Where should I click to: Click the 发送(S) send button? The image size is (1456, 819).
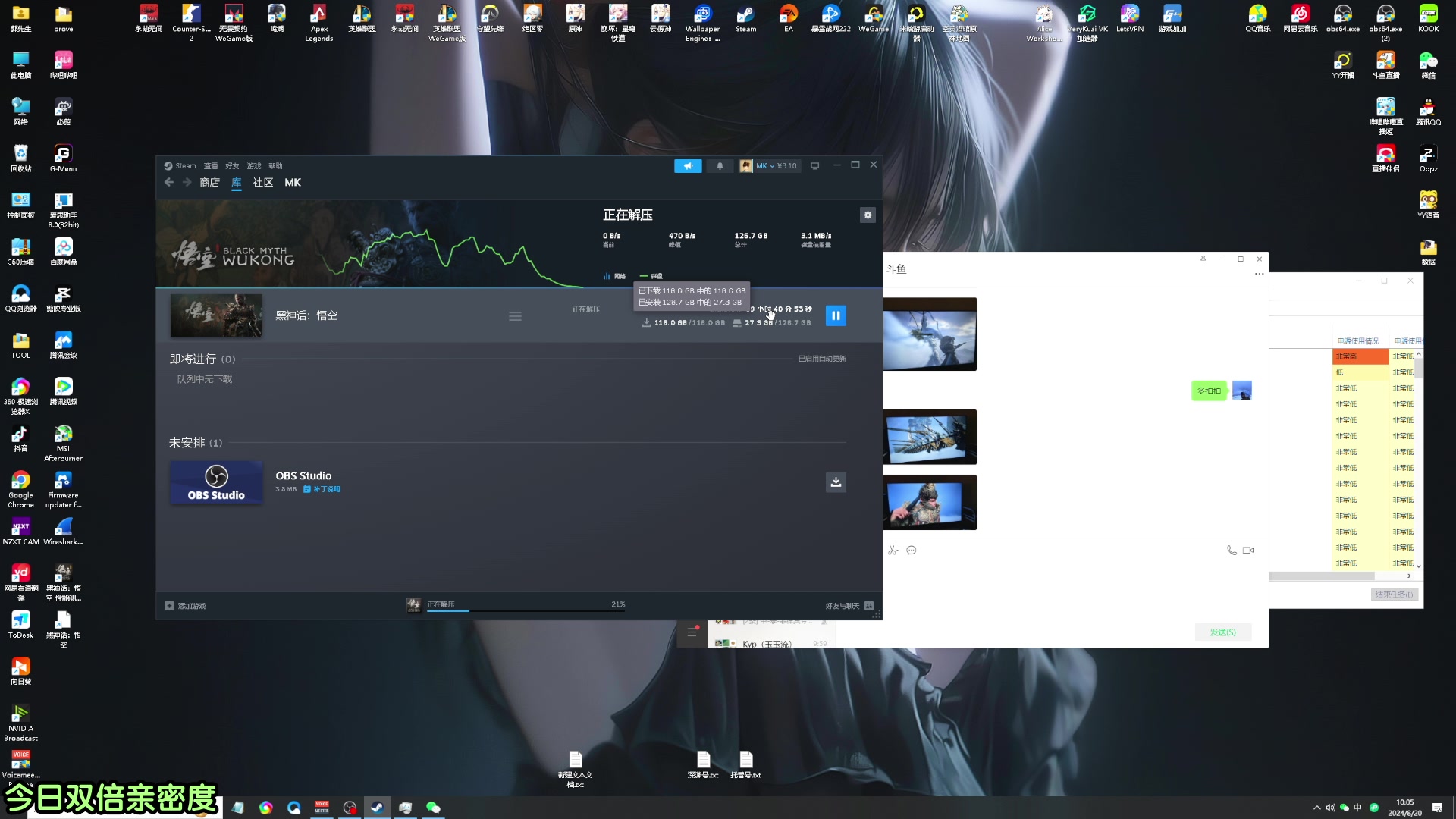(x=1223, y=632)
